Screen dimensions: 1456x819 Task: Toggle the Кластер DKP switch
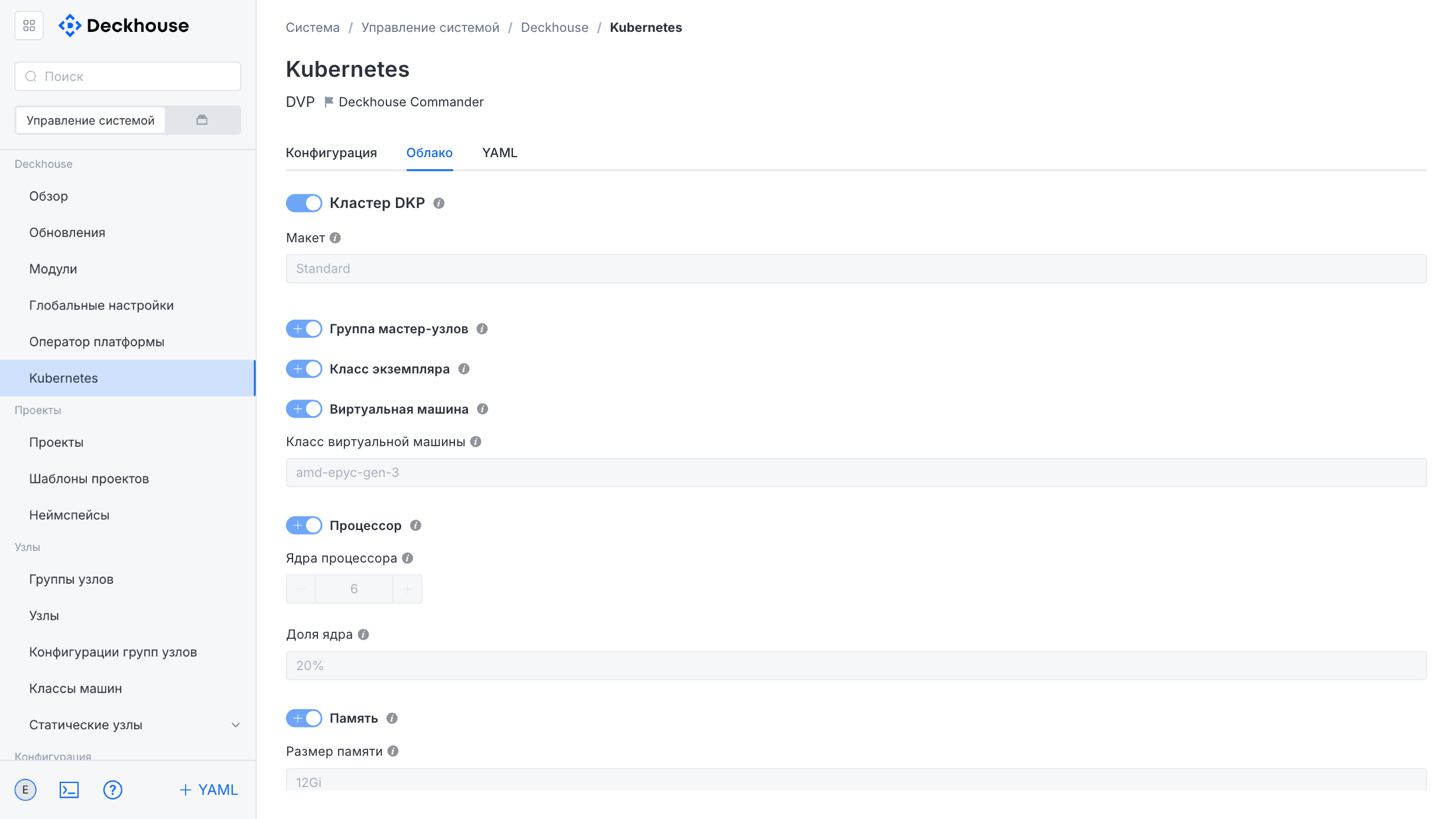(x=304, y=203)
